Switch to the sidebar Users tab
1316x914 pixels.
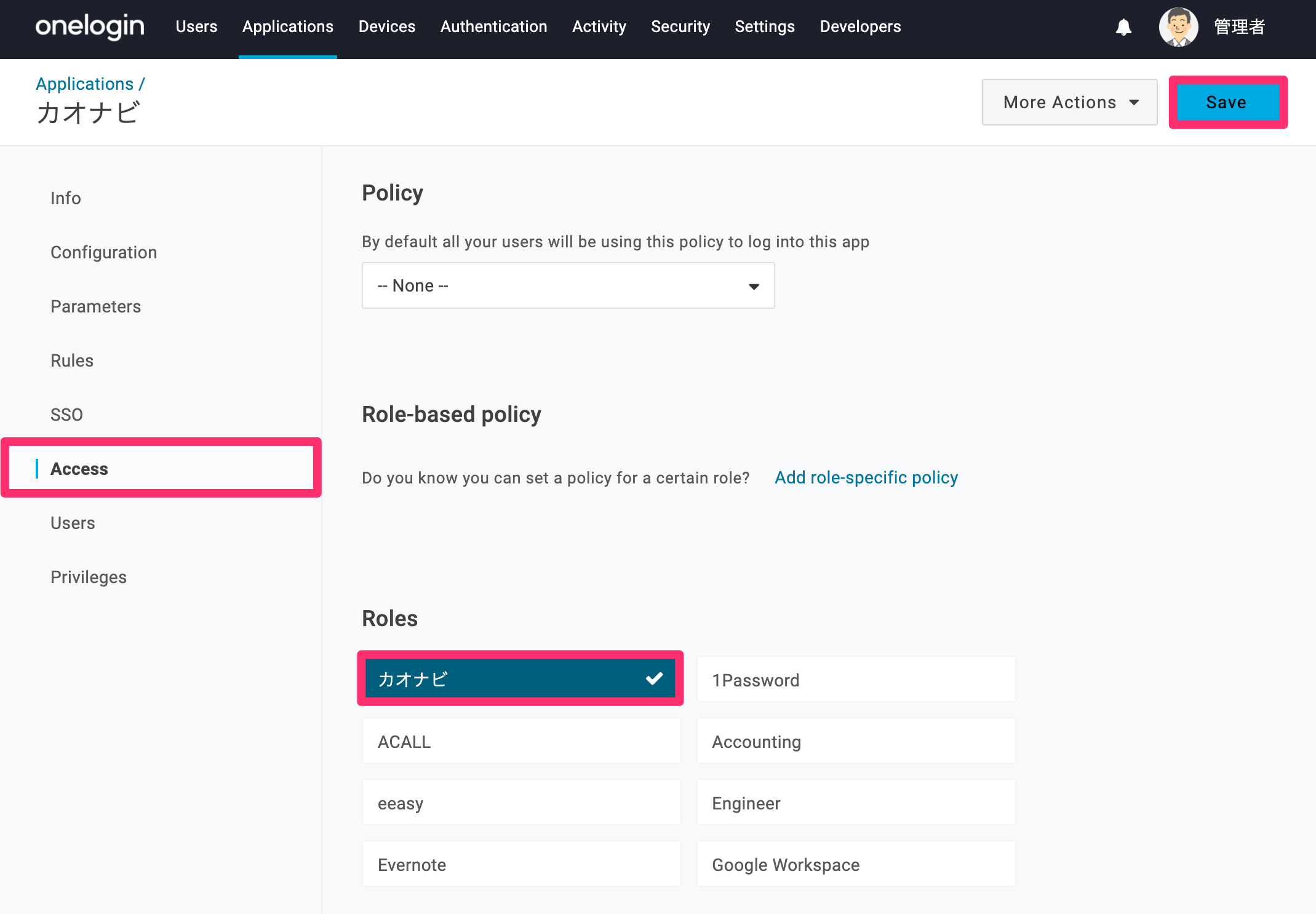[73, 523]
